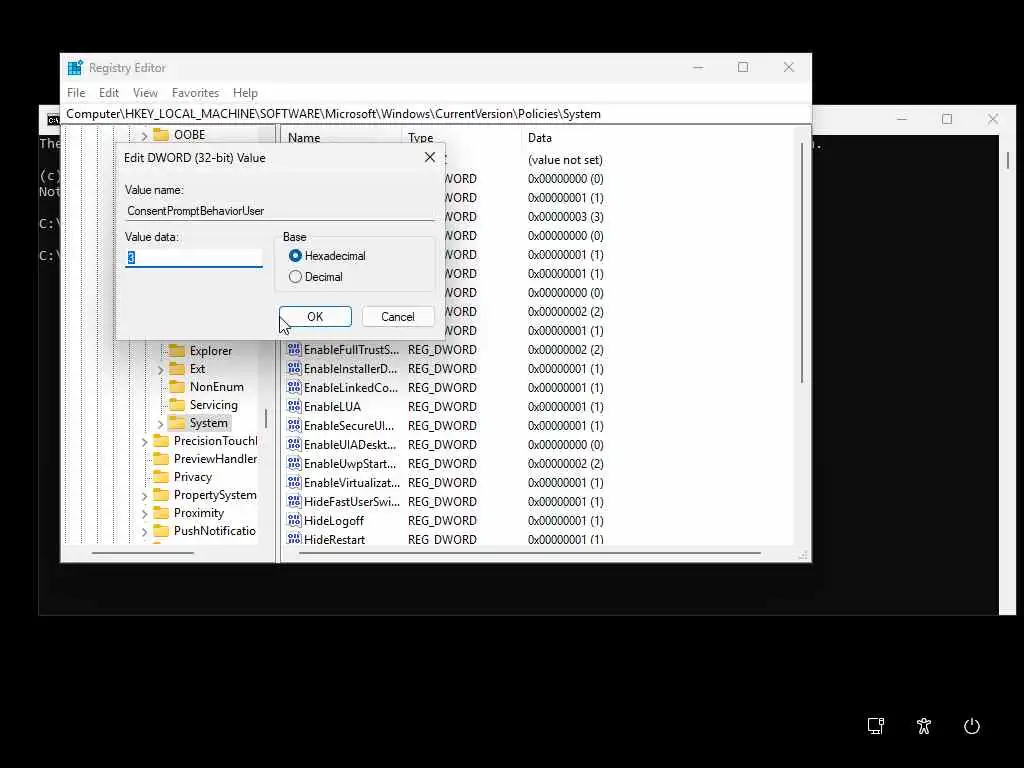Click the Privacy folder icon

click(x=161, y=477)
